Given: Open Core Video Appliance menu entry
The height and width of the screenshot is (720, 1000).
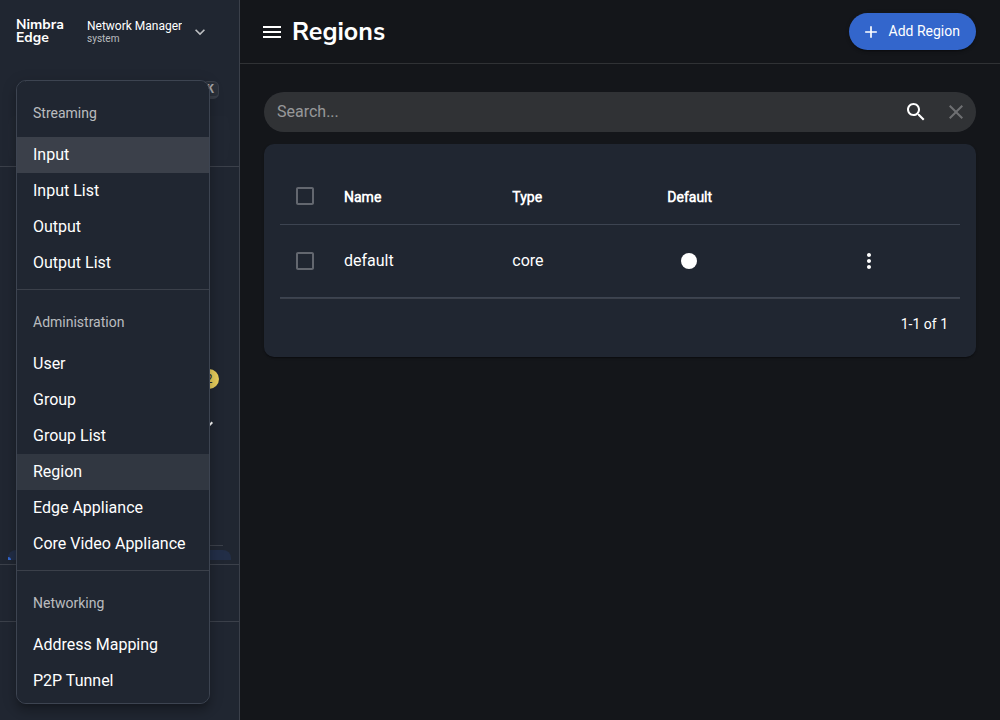Looking at the screenshot, I should pyautogui.click(x=113, y=544).
